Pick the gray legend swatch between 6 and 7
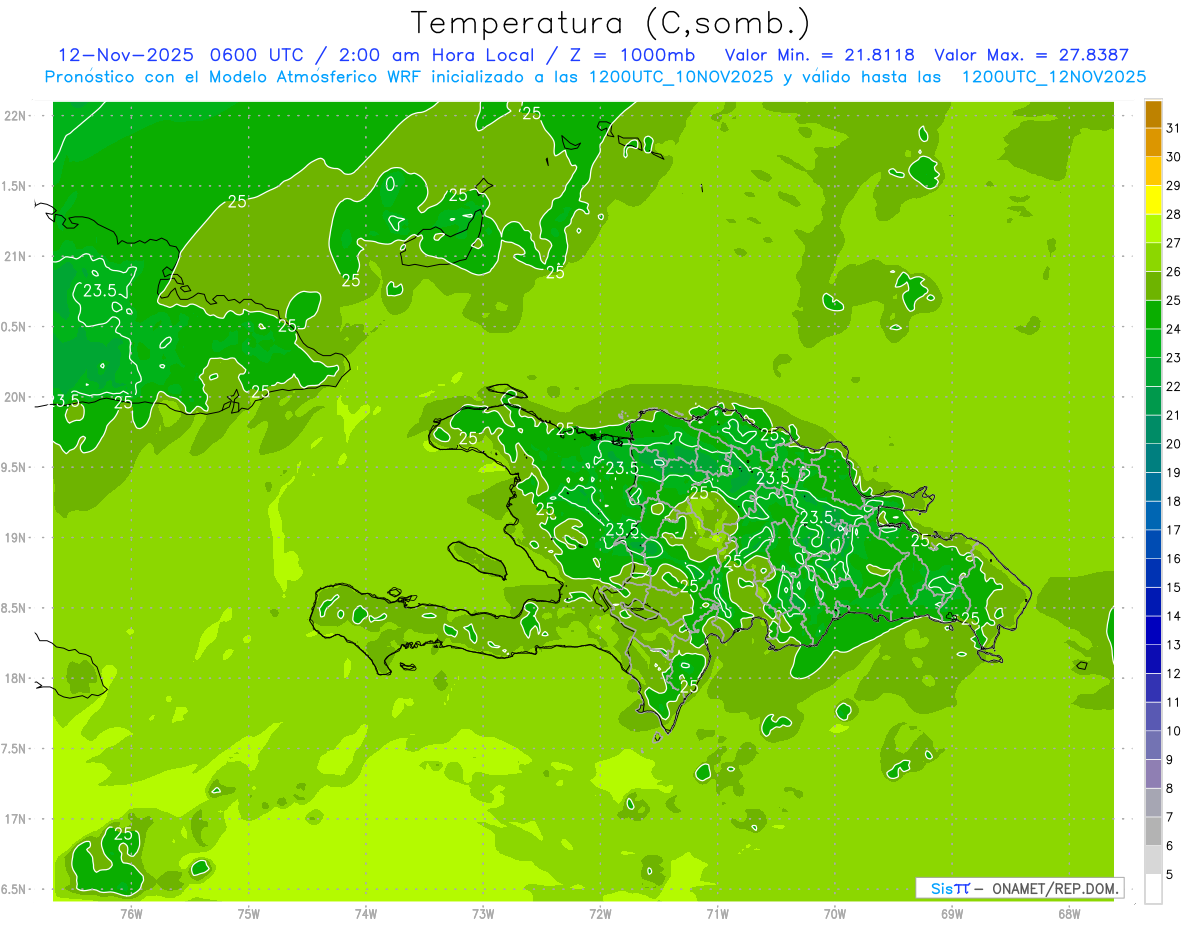This screenshot has width=1200, height=927. tap(1153, 832)
